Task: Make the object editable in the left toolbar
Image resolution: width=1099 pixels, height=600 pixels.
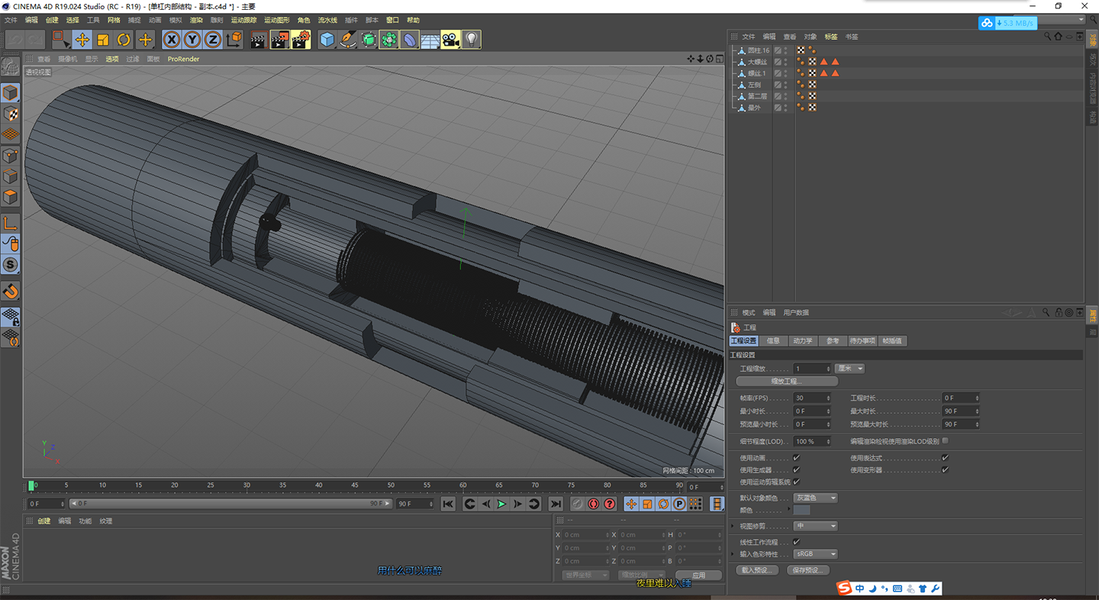Action: pos(11,66)
